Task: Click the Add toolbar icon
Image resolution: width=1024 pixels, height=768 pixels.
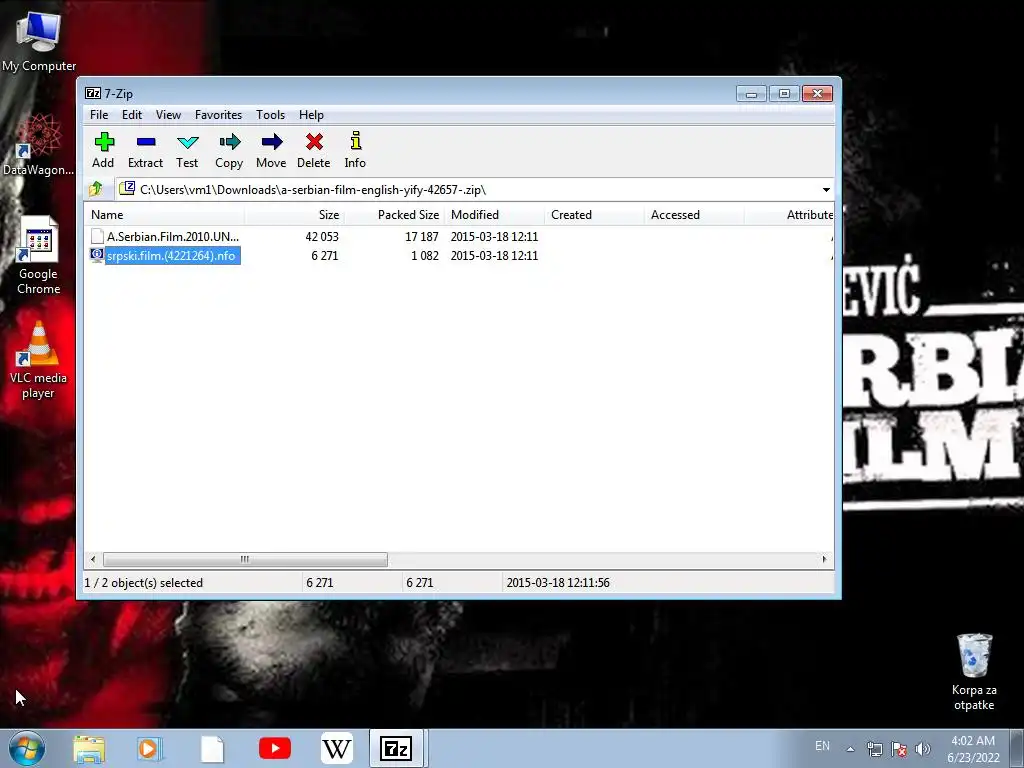Action: click(104, 142)
